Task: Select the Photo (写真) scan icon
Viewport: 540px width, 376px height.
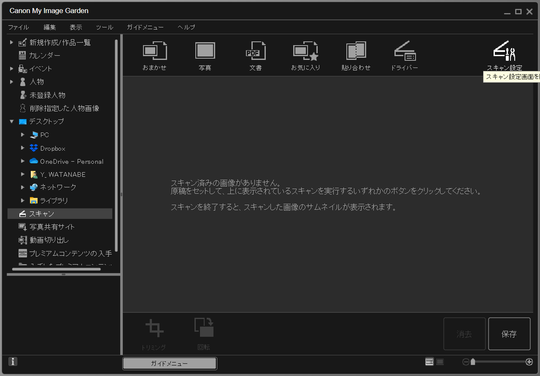Action: [205, 55]
